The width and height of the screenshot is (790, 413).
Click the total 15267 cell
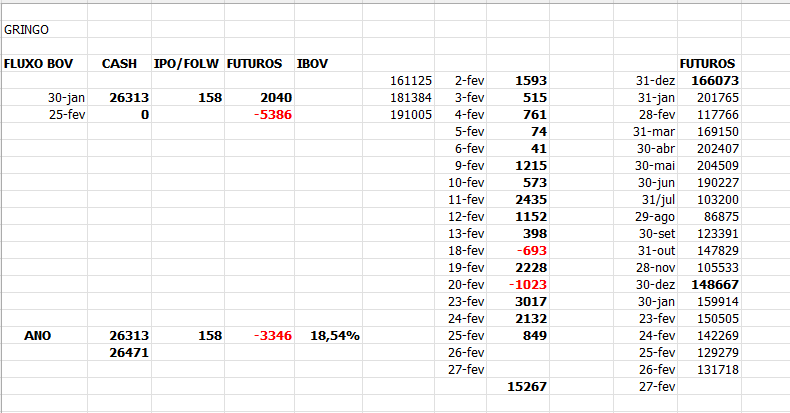(518, 386)
